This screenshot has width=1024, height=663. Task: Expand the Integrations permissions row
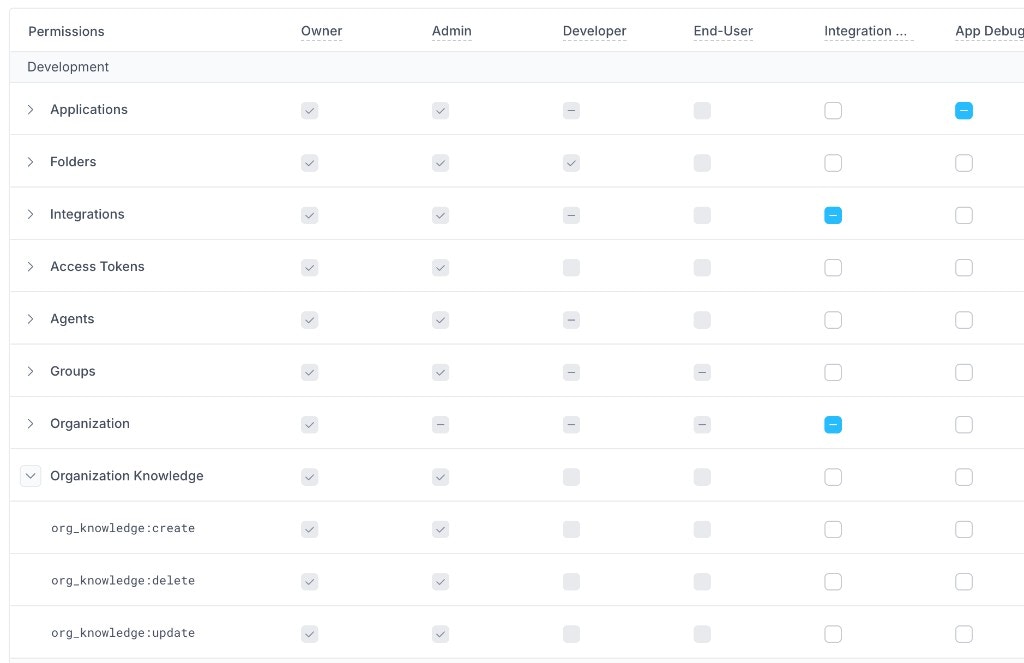click(30, 214)
